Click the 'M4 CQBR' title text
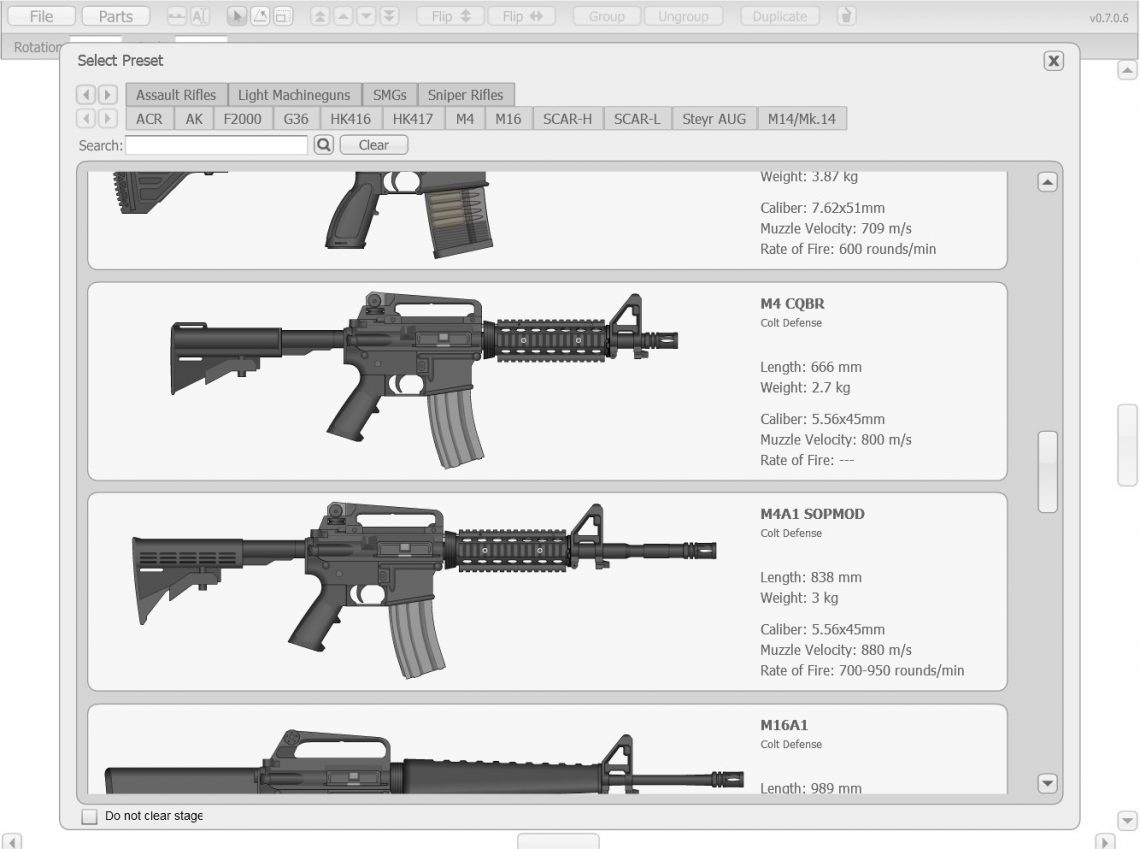This screenshot has width=1140, height=849. point(792,304)
